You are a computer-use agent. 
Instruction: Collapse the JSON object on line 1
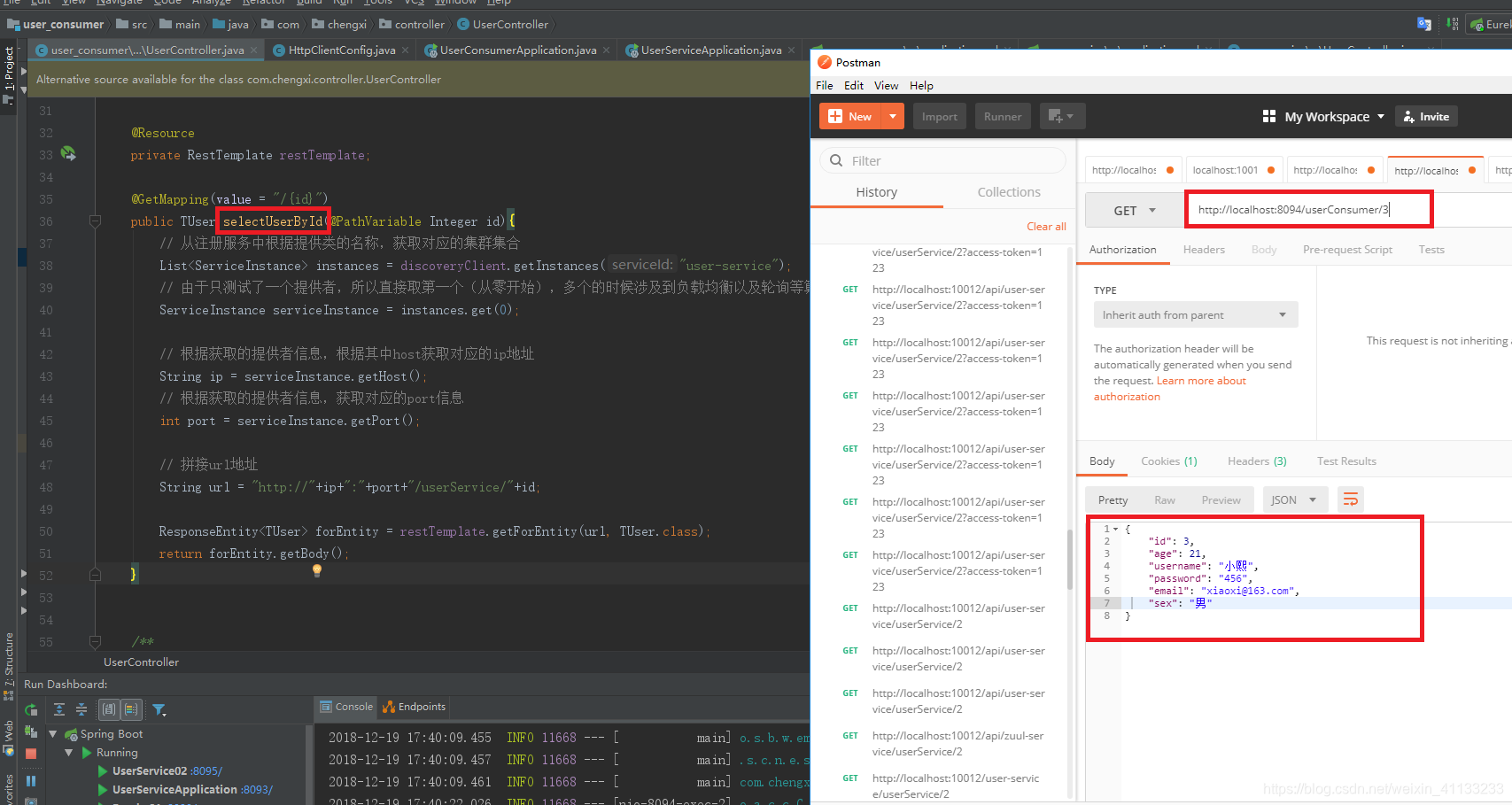point(1116,530)
